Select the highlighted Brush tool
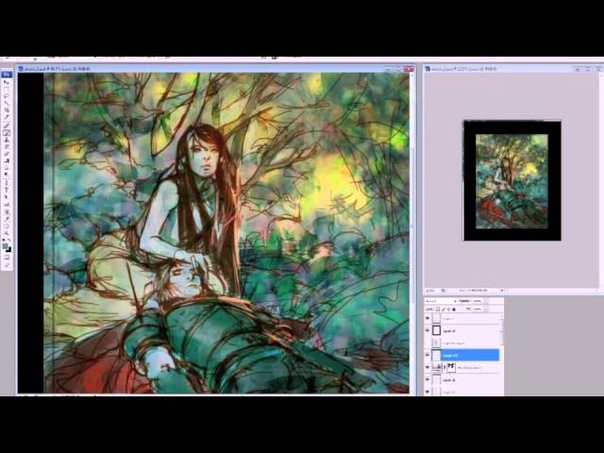Screen dimensions: 604x453 point(7,131)
